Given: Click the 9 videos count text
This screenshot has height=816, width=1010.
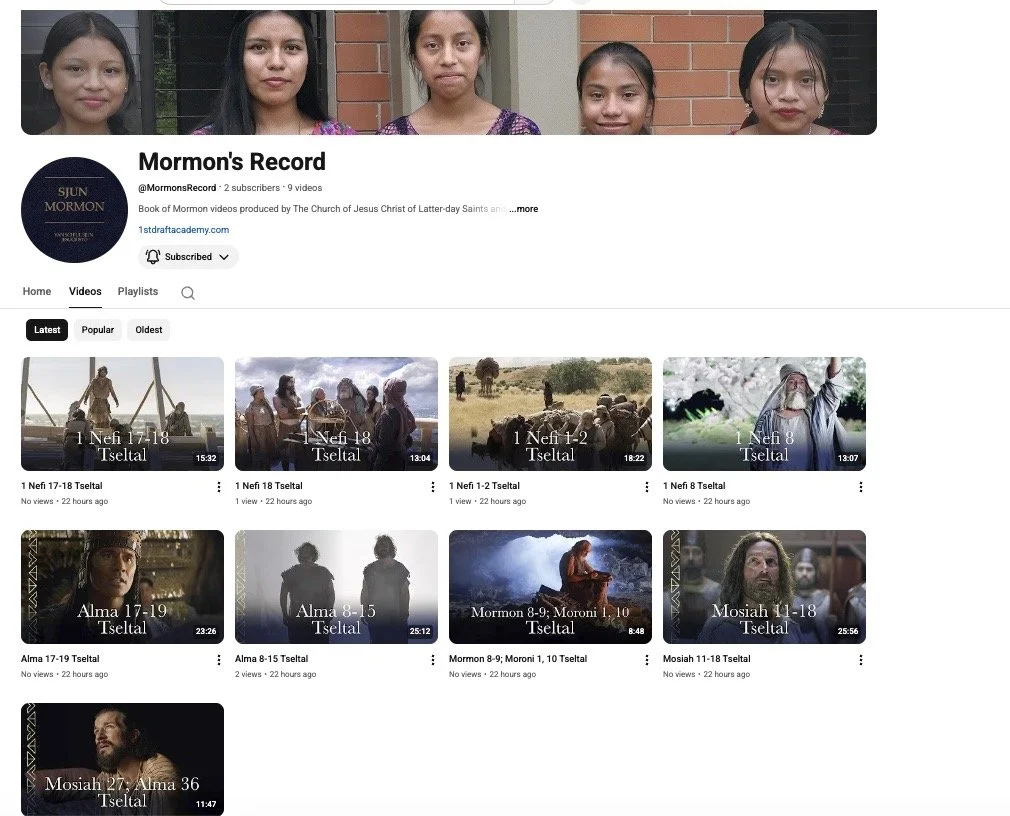Looking at the screenshot, I should (x=305, y=187).
